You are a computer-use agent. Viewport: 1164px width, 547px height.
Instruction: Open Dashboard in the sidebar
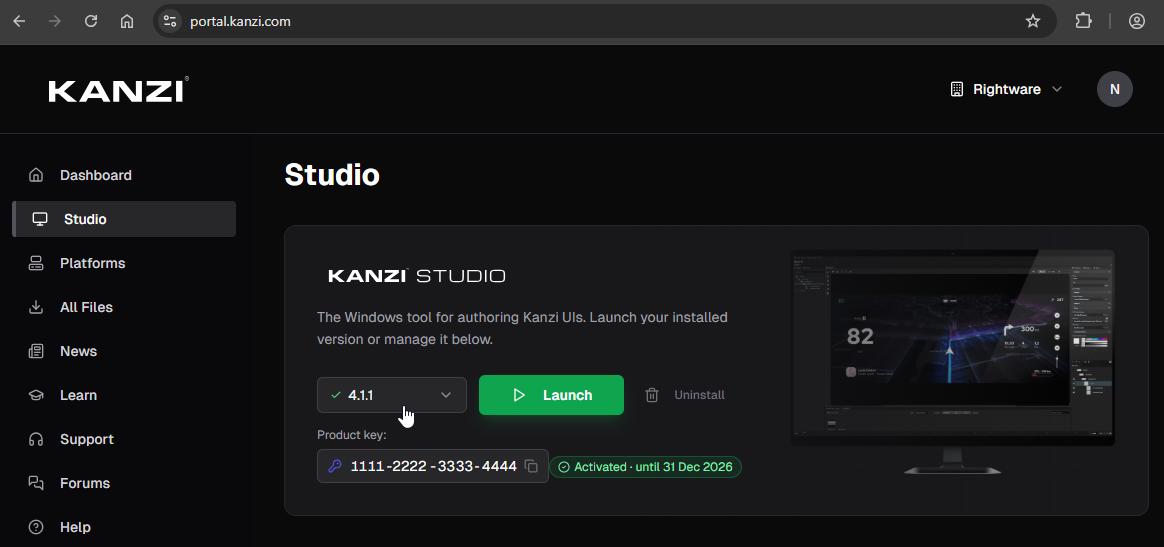click(x=124, y=175)
